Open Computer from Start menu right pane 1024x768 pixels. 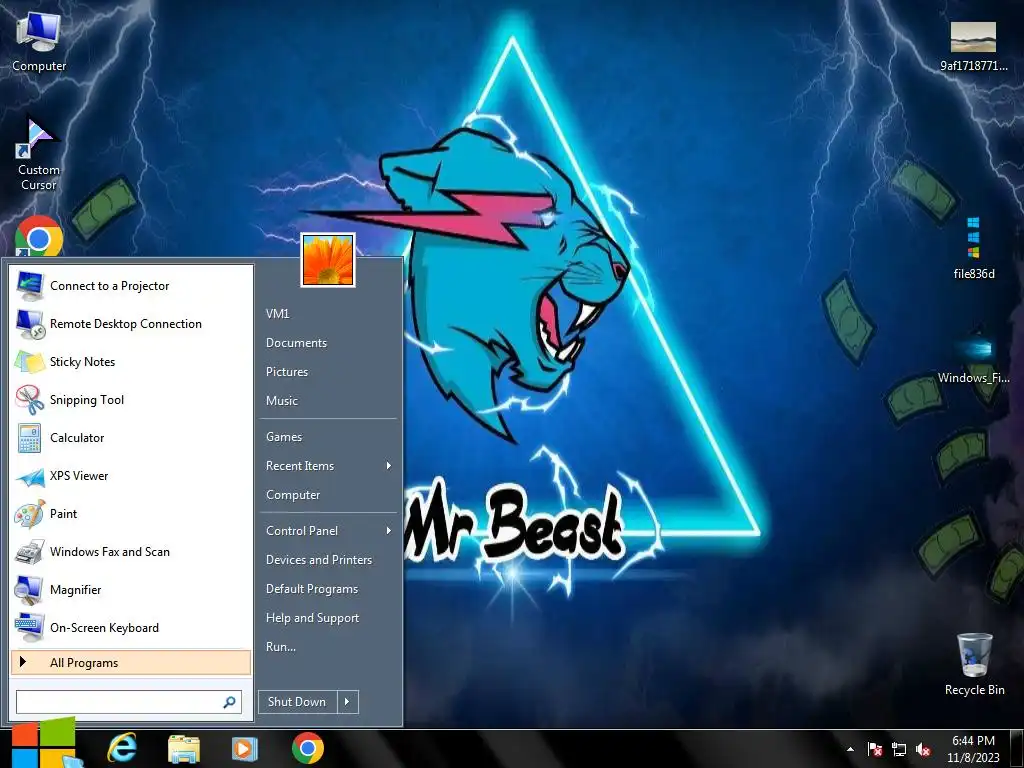(293, 495)
